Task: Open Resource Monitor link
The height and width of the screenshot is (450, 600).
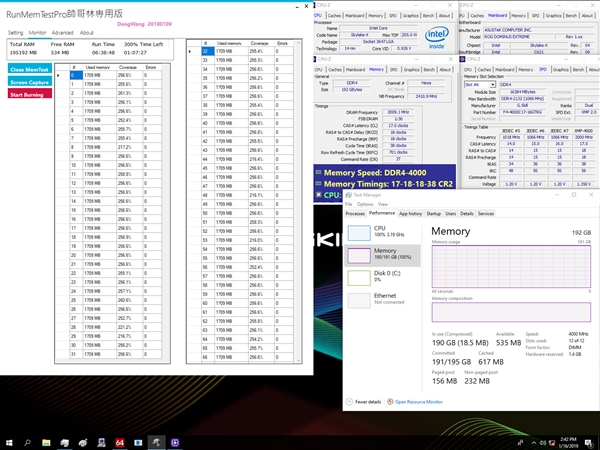Action: point(419,402)
